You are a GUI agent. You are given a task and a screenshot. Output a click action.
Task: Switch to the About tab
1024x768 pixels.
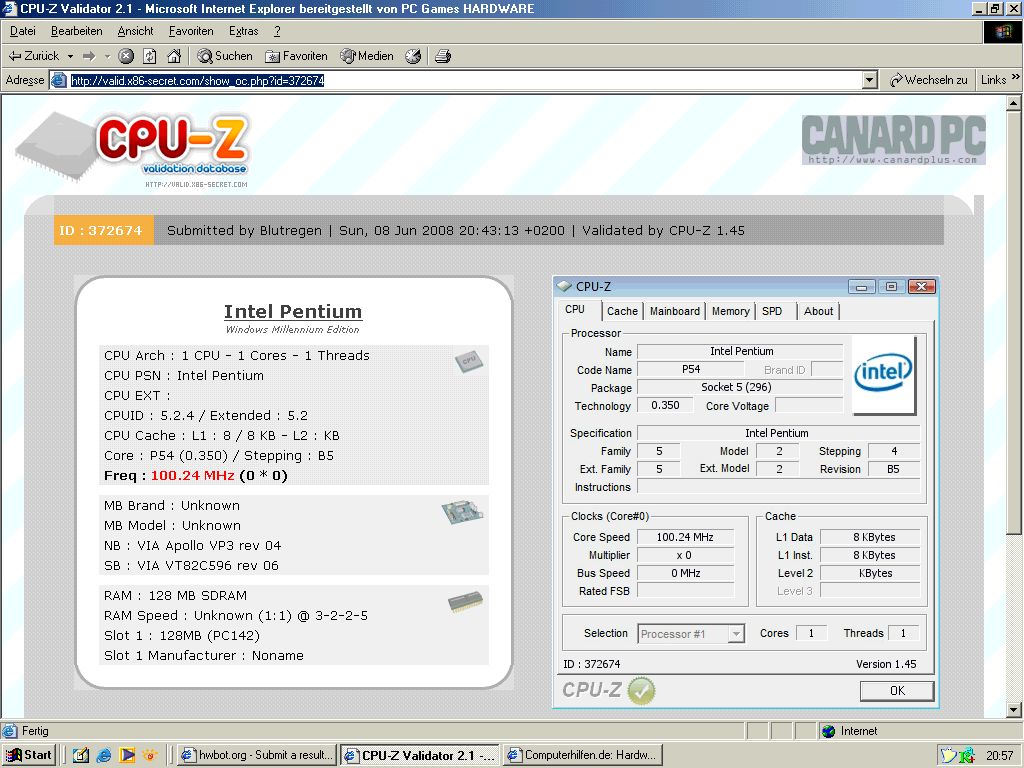[x=818, y=312]
